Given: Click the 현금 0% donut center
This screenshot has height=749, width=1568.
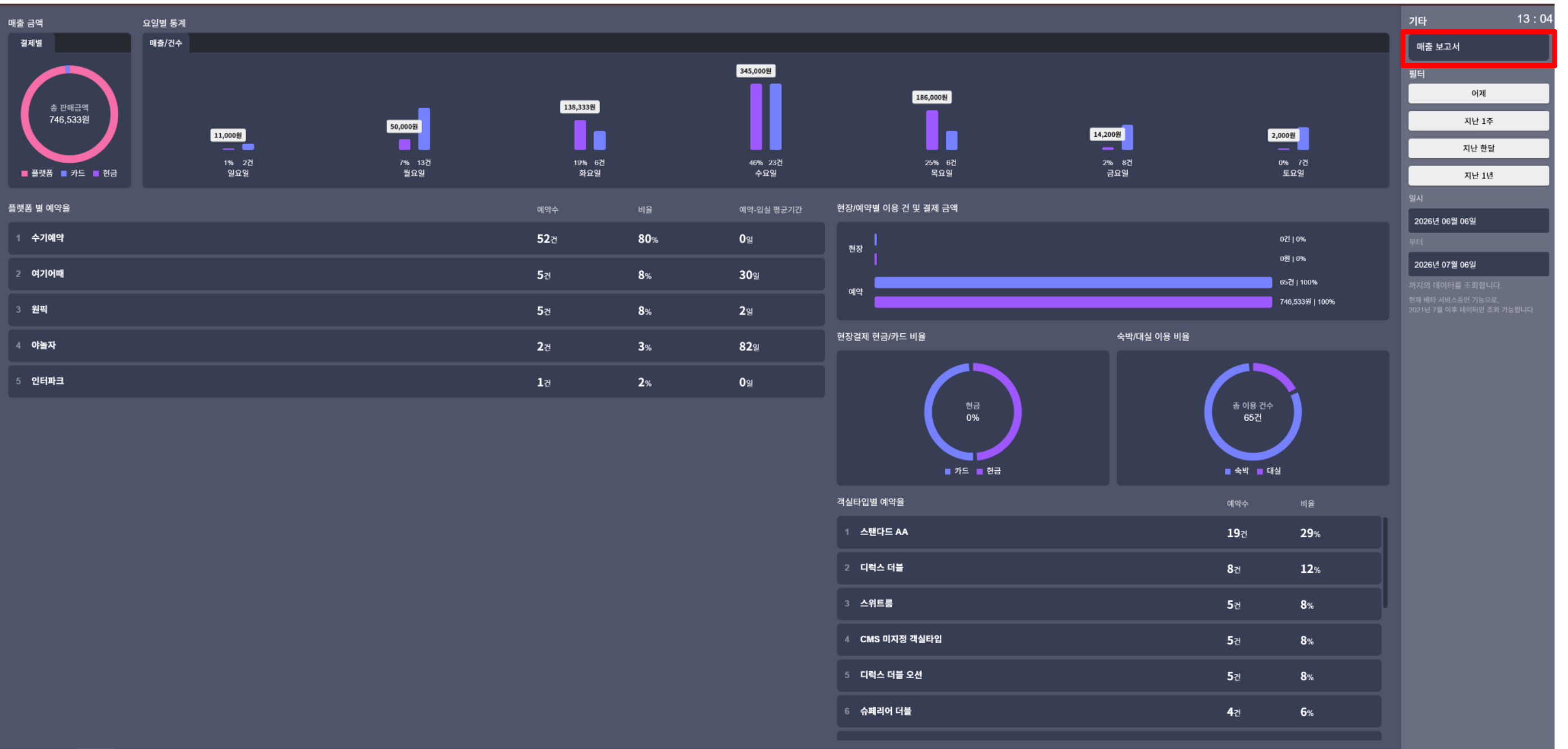Looking at the screenshot, I should pos(973,412).
